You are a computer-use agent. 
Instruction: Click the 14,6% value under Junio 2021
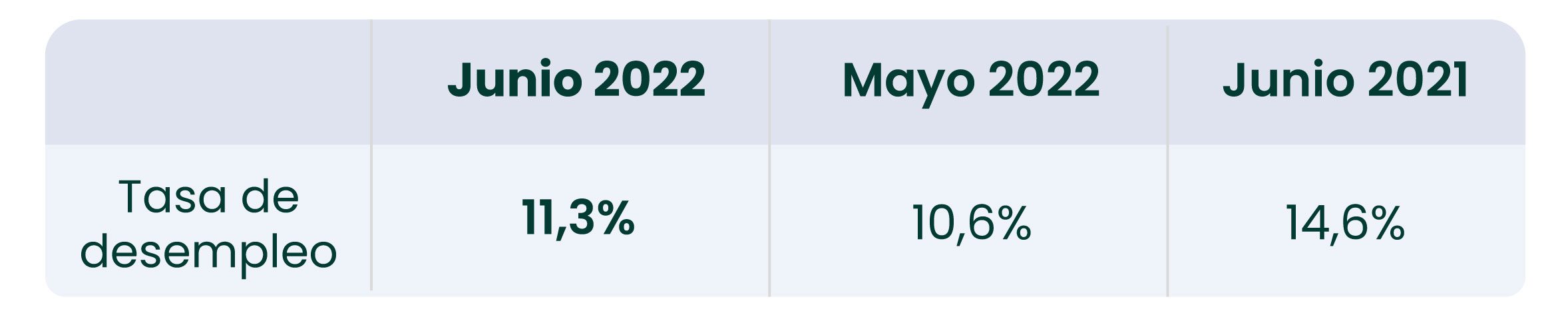coord(1344,222)
